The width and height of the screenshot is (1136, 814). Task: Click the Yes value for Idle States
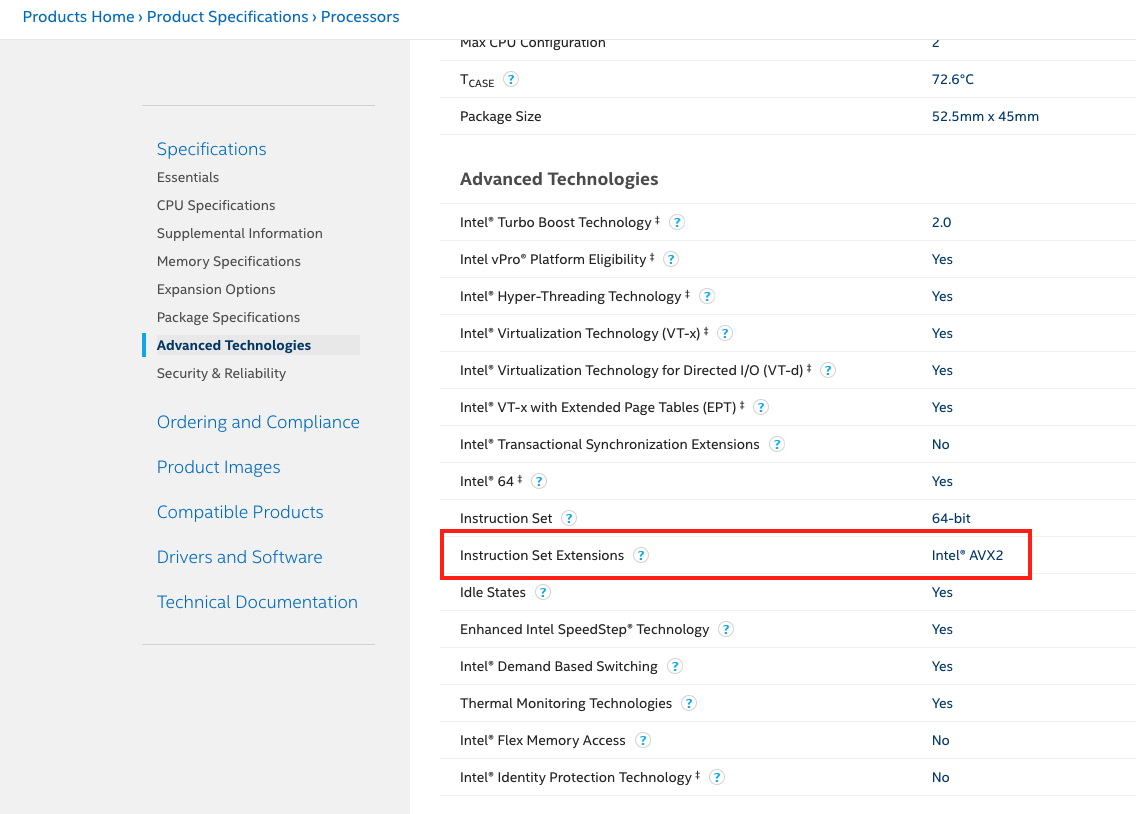coord(942,592)
